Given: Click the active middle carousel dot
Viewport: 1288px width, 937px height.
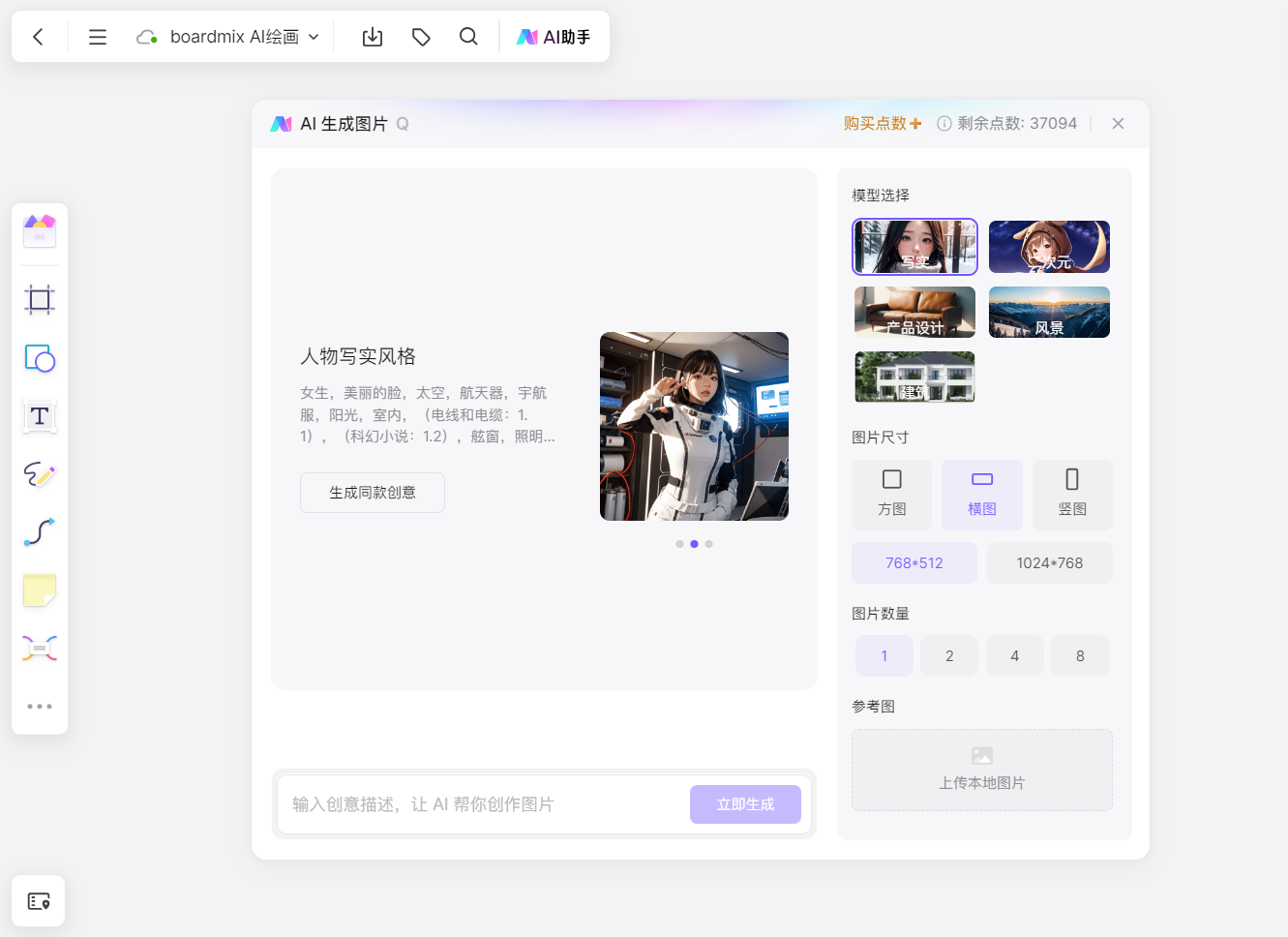Looking at the screenshot, I should [x=694, y=544].
